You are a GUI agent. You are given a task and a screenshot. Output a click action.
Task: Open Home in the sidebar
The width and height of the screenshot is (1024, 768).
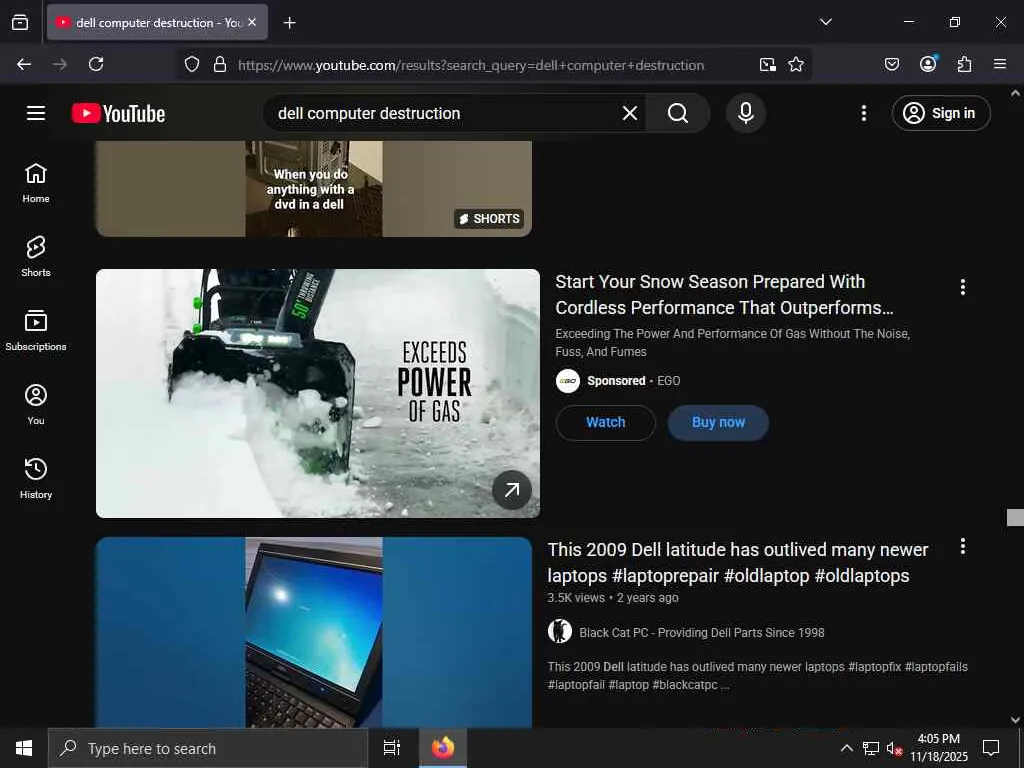(x=36, y=183)
